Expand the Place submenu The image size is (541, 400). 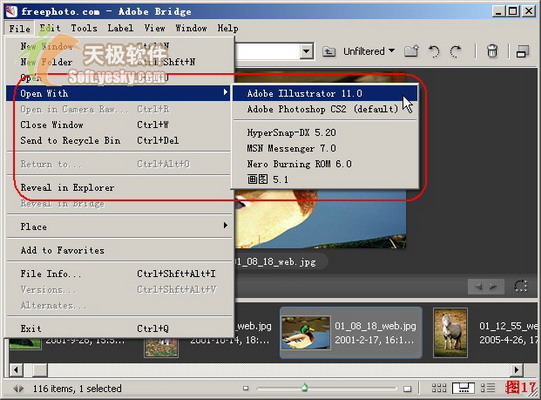118,227
